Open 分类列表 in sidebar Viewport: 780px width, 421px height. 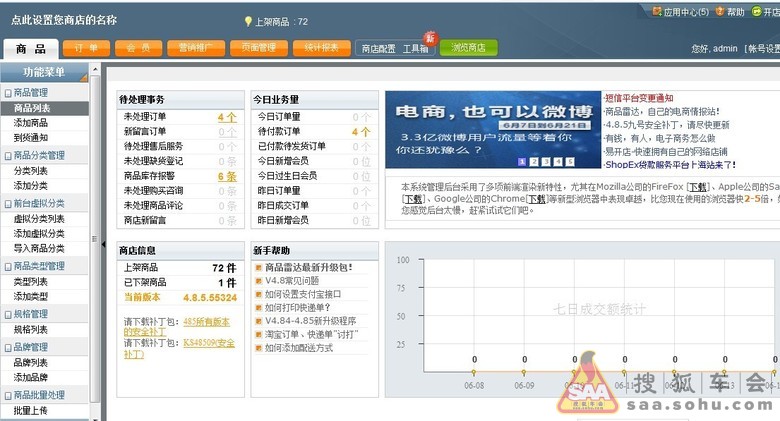pos(31,171)
